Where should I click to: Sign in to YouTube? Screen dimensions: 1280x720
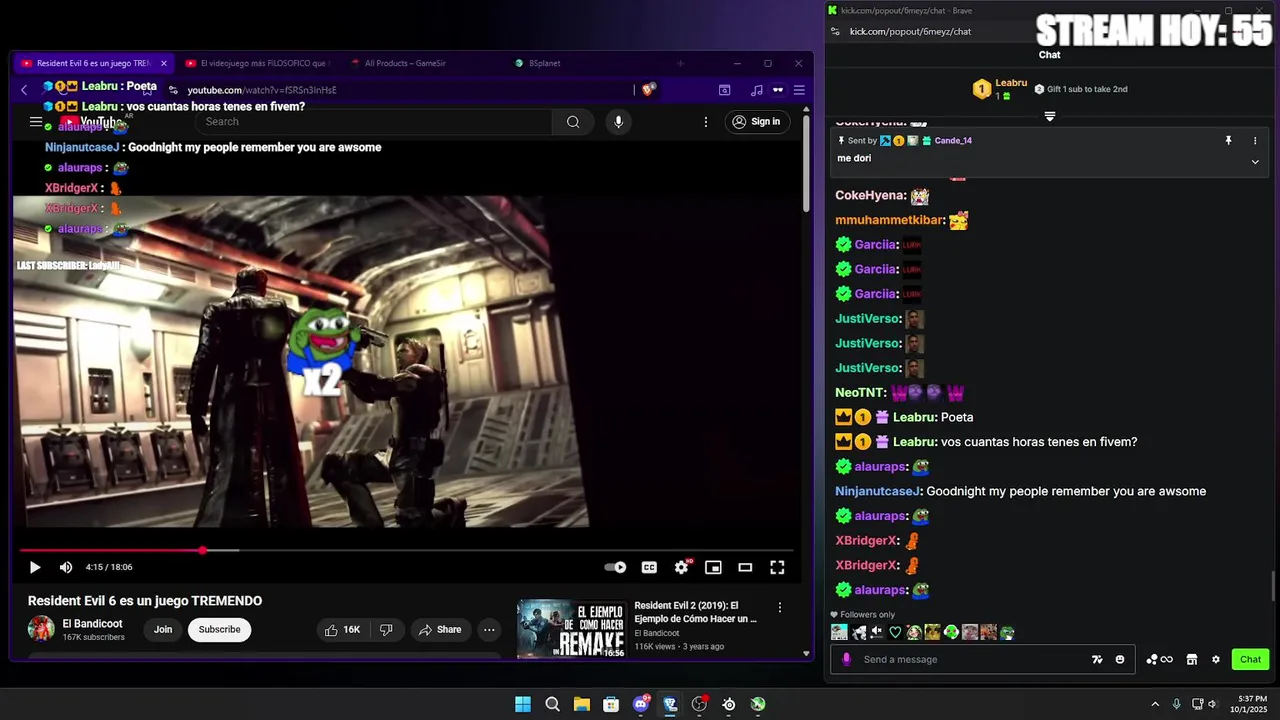click(756, 122)
